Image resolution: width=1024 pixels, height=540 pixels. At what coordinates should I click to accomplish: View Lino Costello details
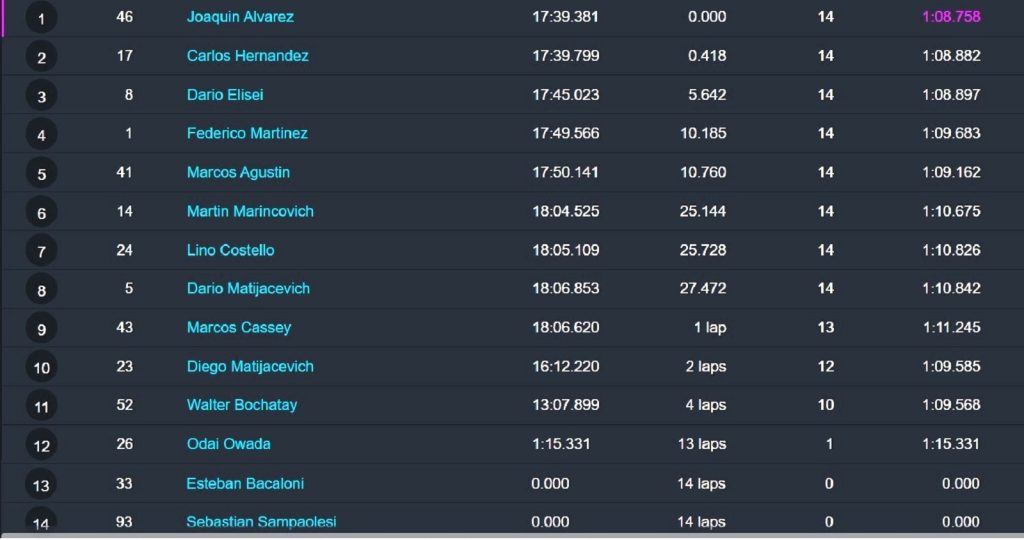[231, 250]
